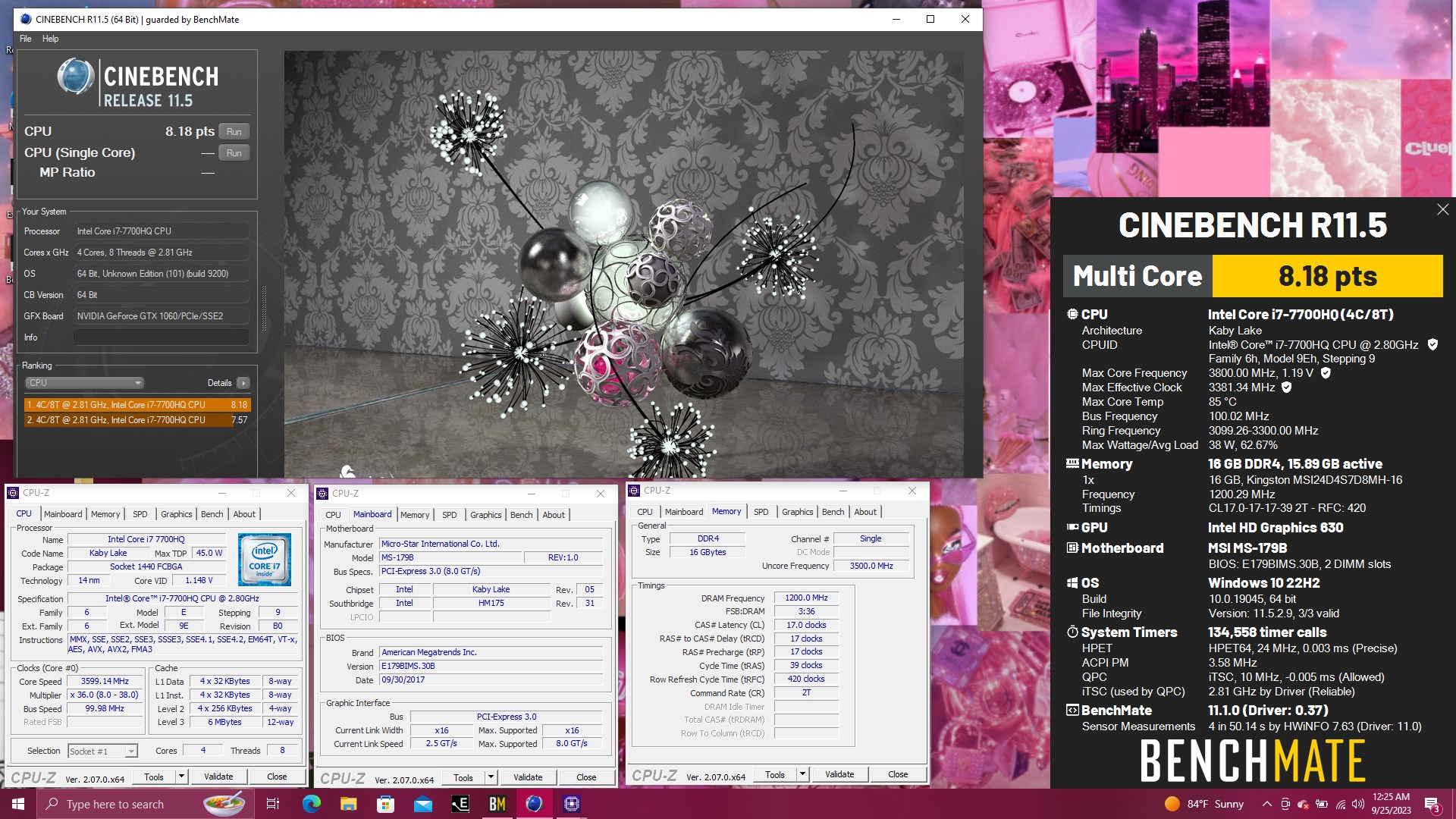Click Validate in Memory CPU-Z window
This screenshot has height=819, width=1456.
point(839,774)
